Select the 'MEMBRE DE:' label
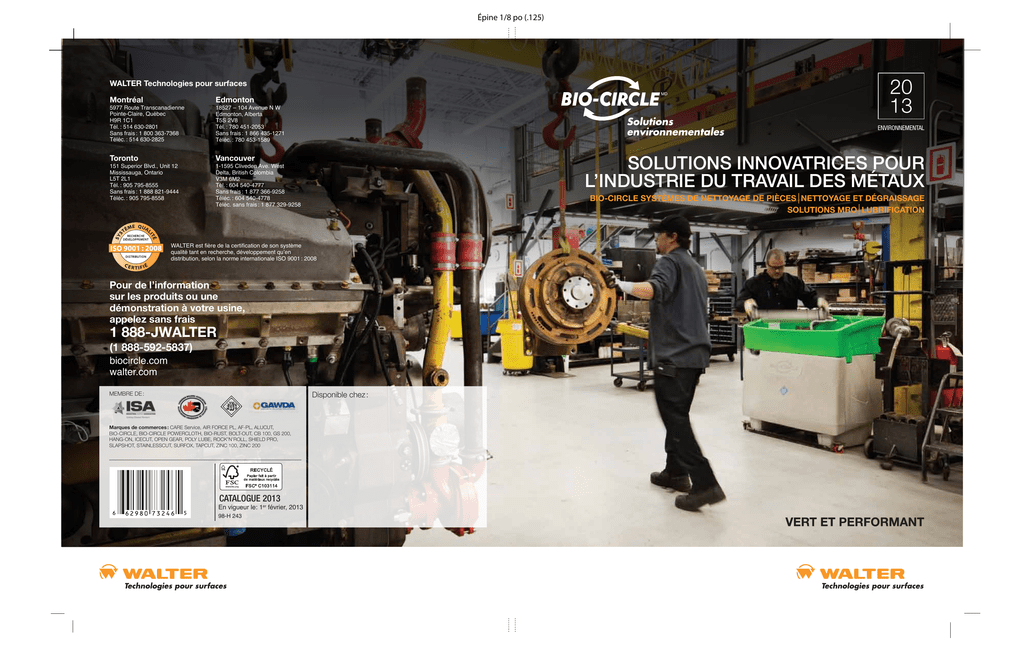Viewport: 1024px width, 666px height. click(126, 394)
